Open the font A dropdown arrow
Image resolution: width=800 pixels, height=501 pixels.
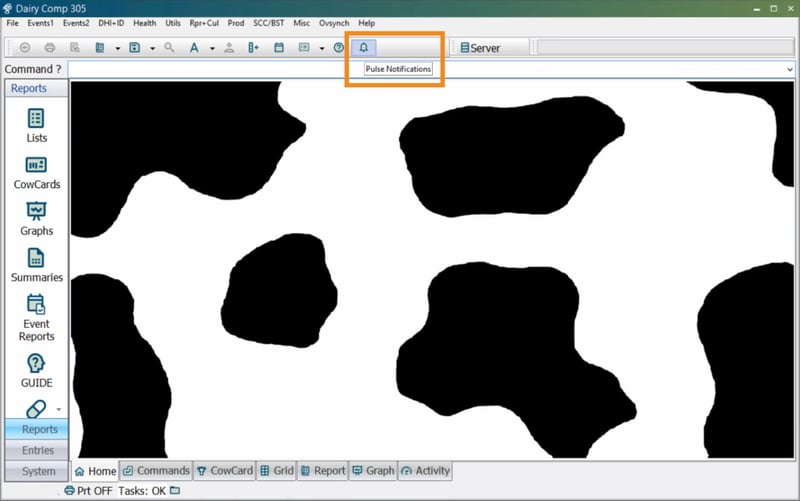(212, 47)
